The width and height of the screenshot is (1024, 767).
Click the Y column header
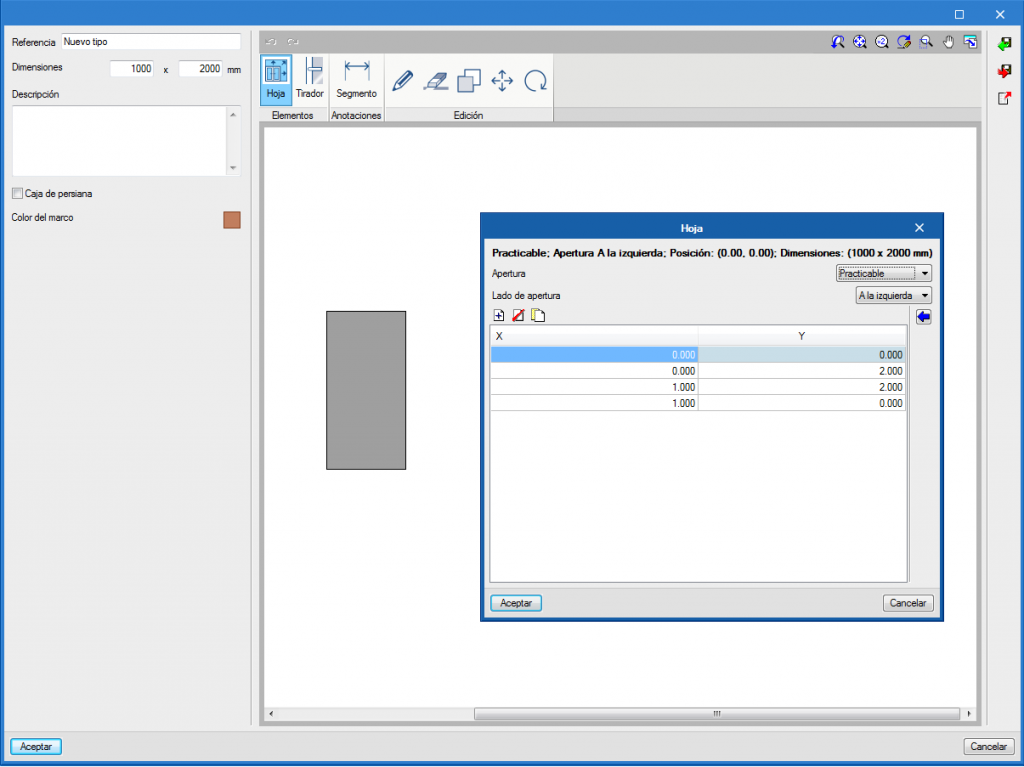point(802,336)
